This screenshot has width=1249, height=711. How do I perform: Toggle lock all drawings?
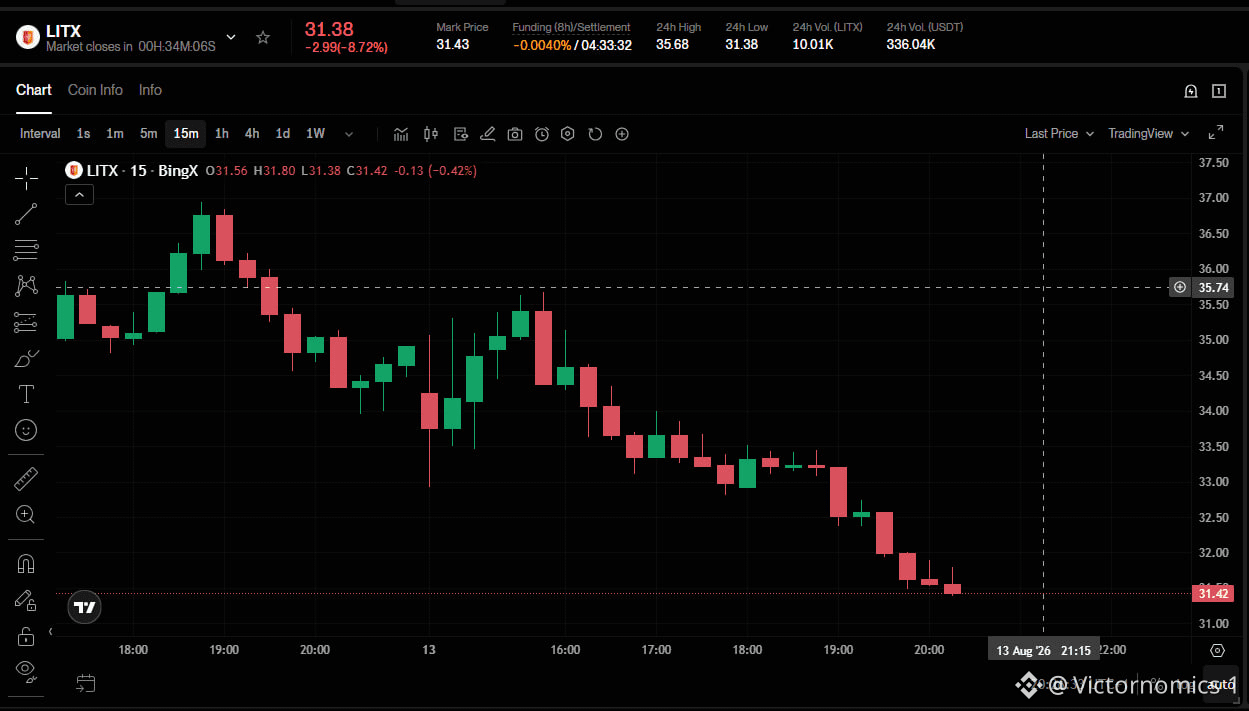tap(26, 636)
